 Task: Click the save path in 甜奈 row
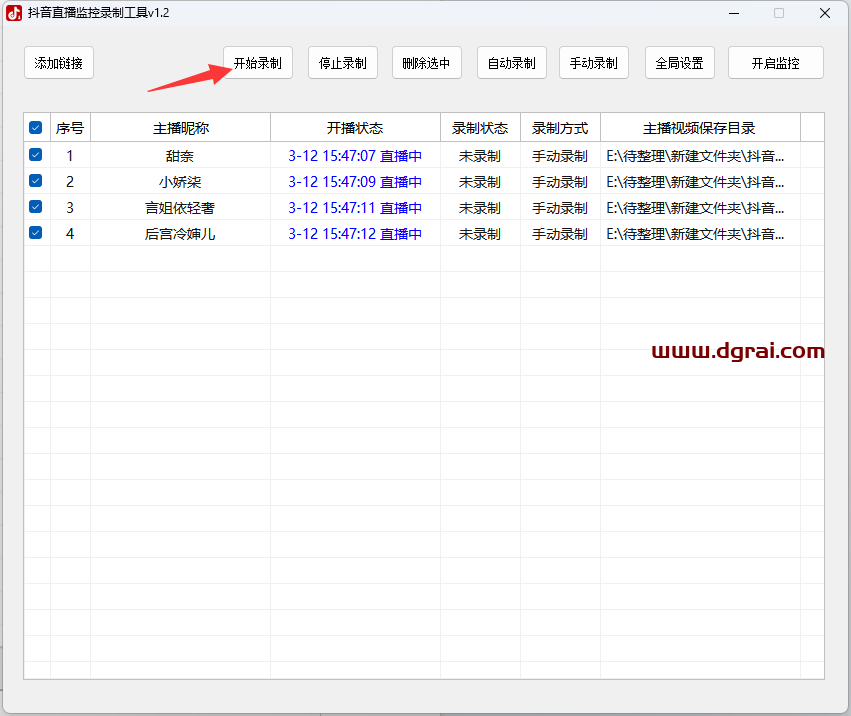[x=695, y=156]
